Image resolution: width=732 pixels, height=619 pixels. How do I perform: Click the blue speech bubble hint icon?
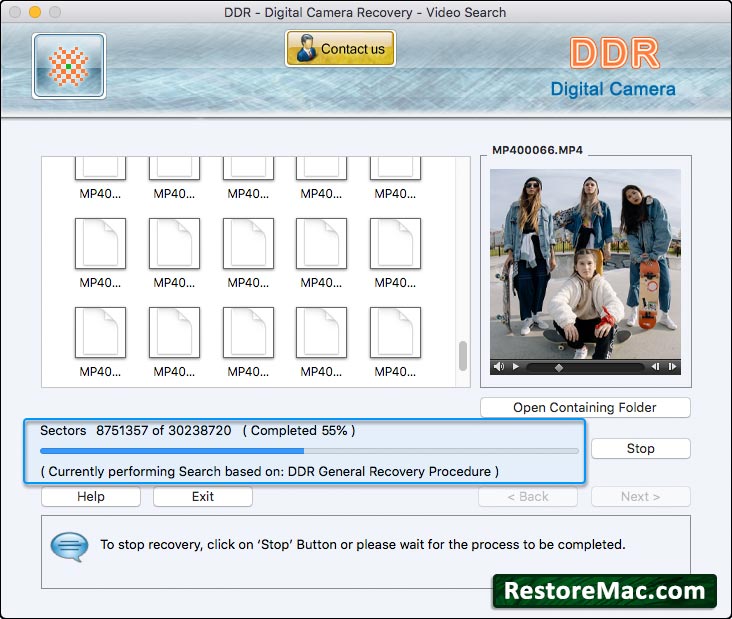[70, 547]
